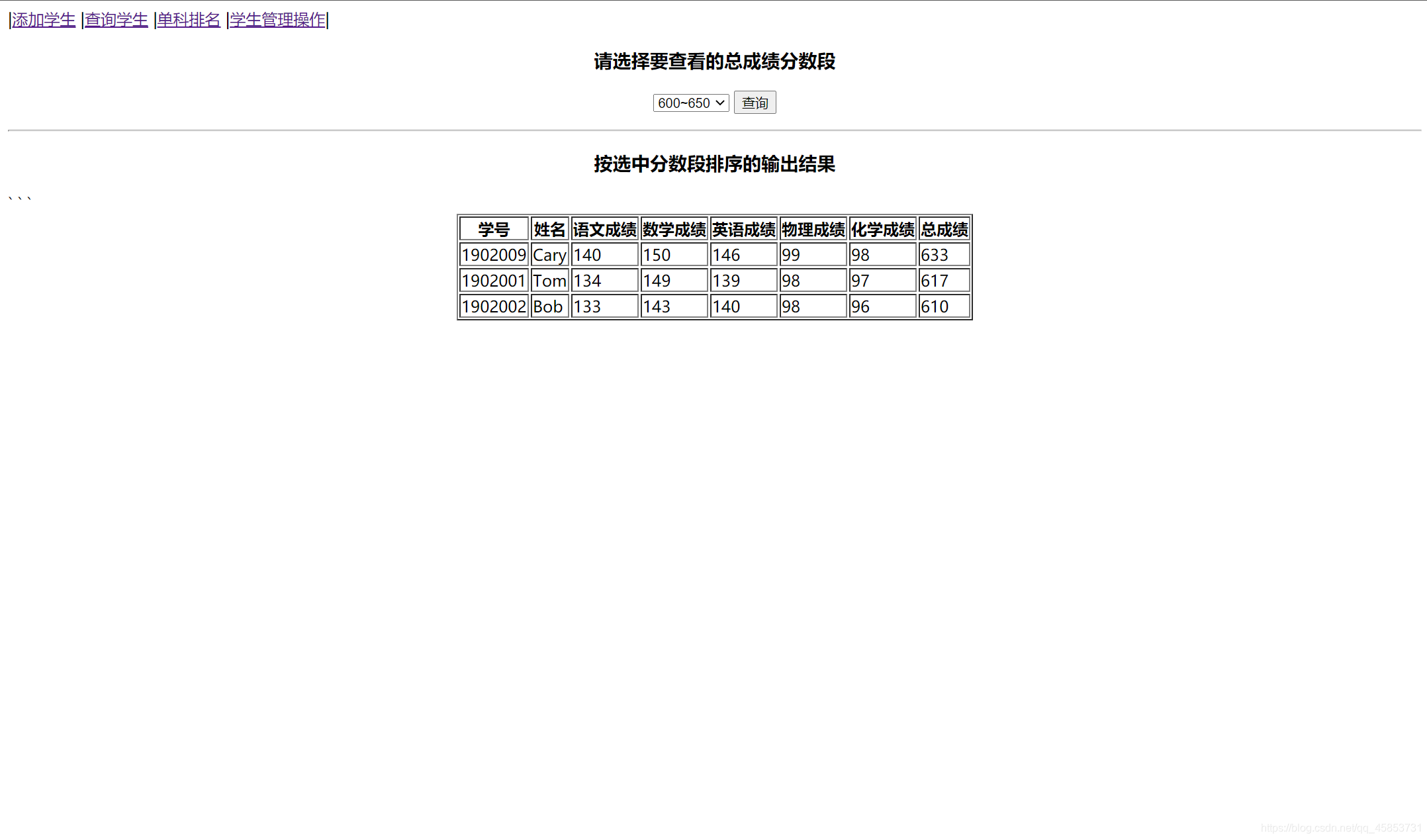The width and height of the screenshot is (1427, 840).
Task: Select the 语文成绩 column header
Action: (605, 229)
